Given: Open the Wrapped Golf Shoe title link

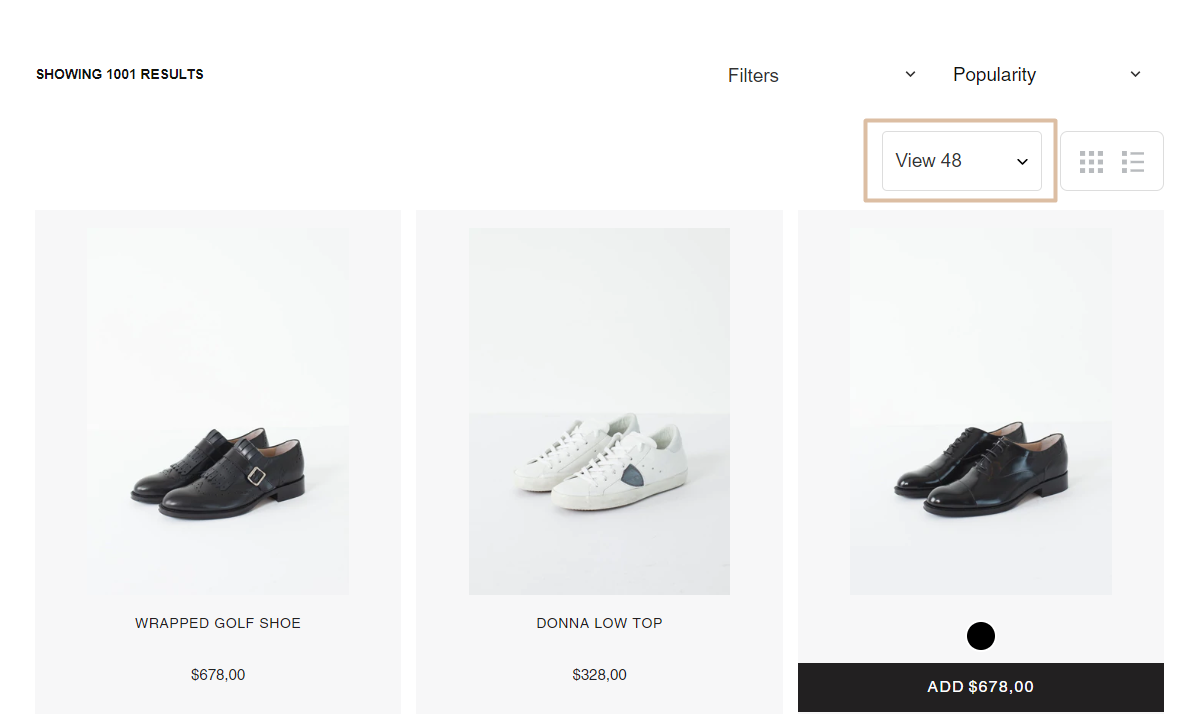Looking at the screenshot, I should coord(218,623).
